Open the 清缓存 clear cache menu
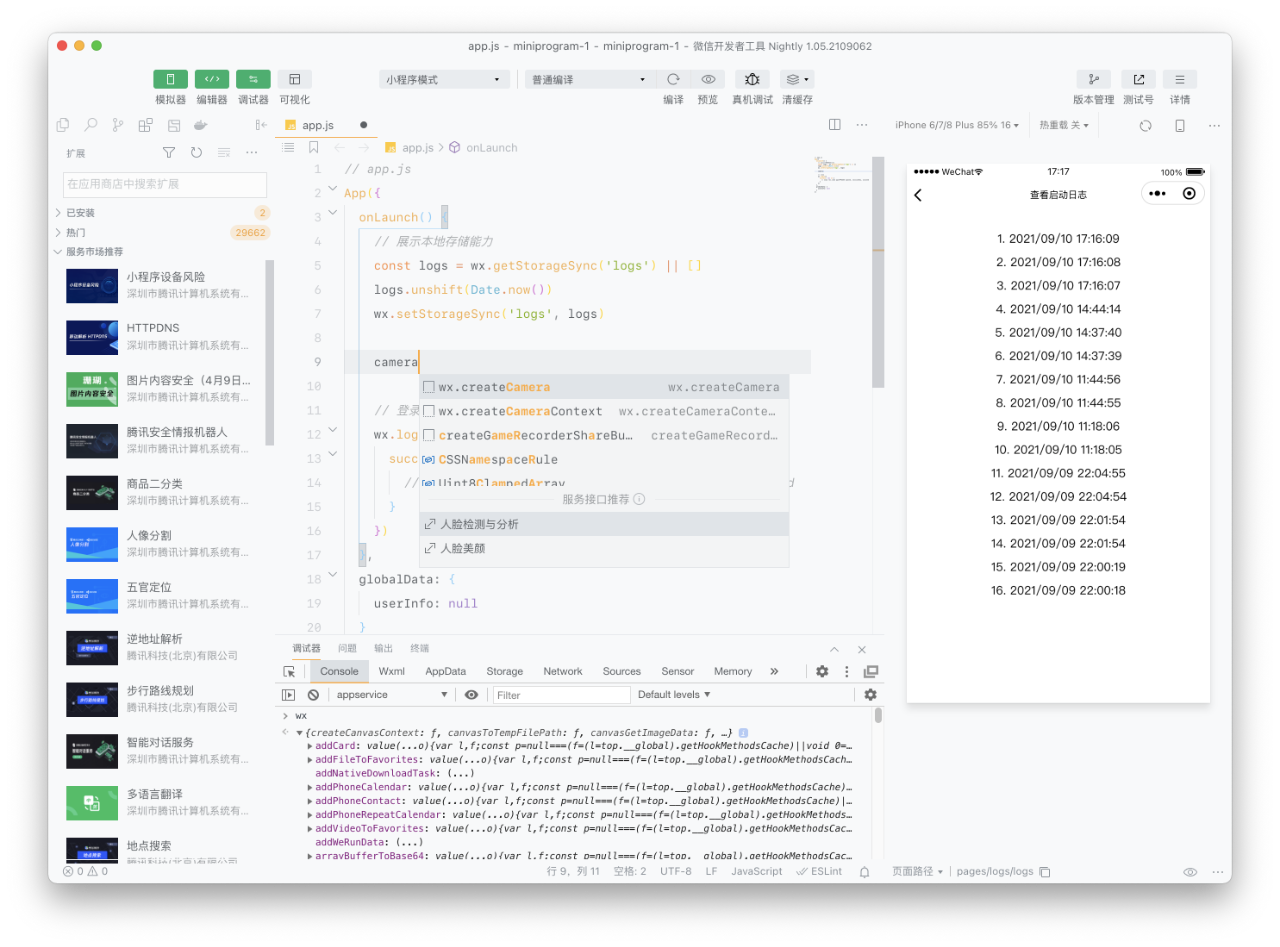 797,79
